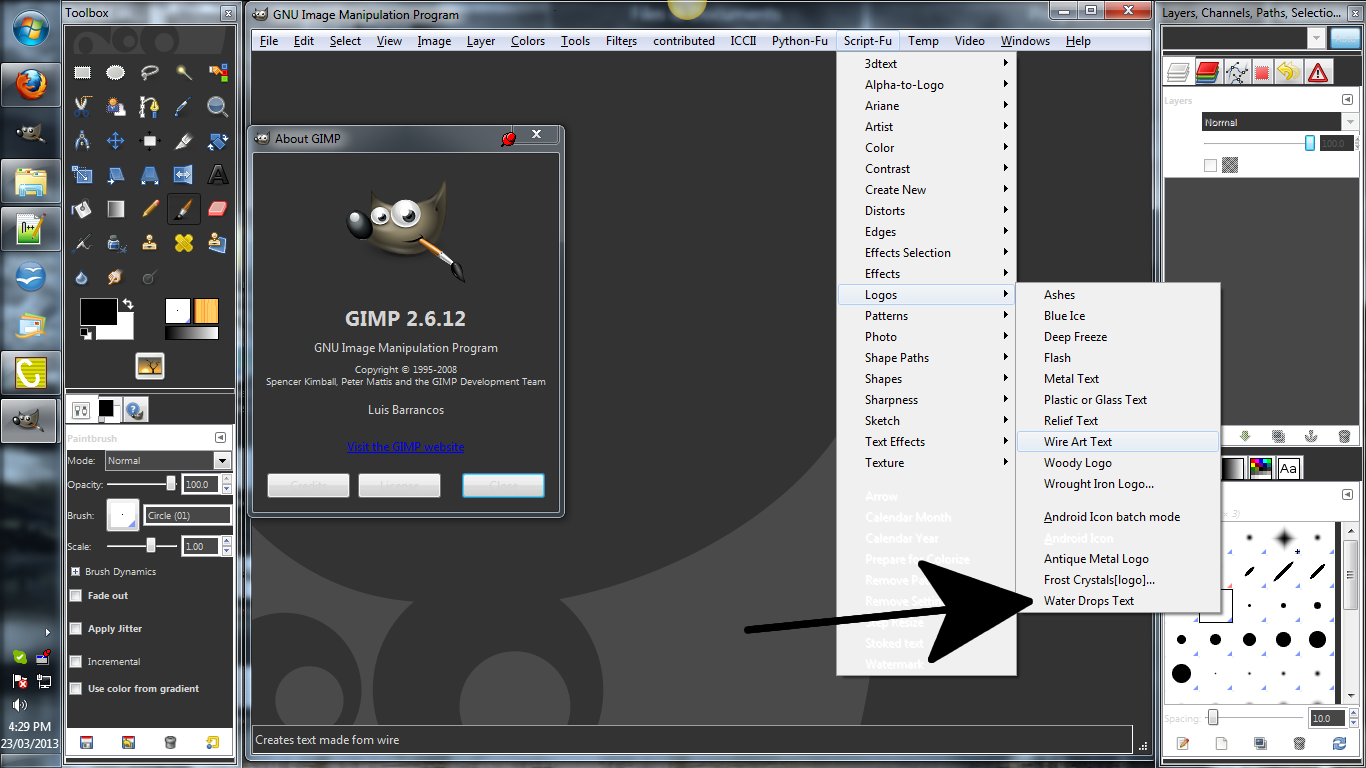Choose Water Drops Text logo script

(1118, 601)
